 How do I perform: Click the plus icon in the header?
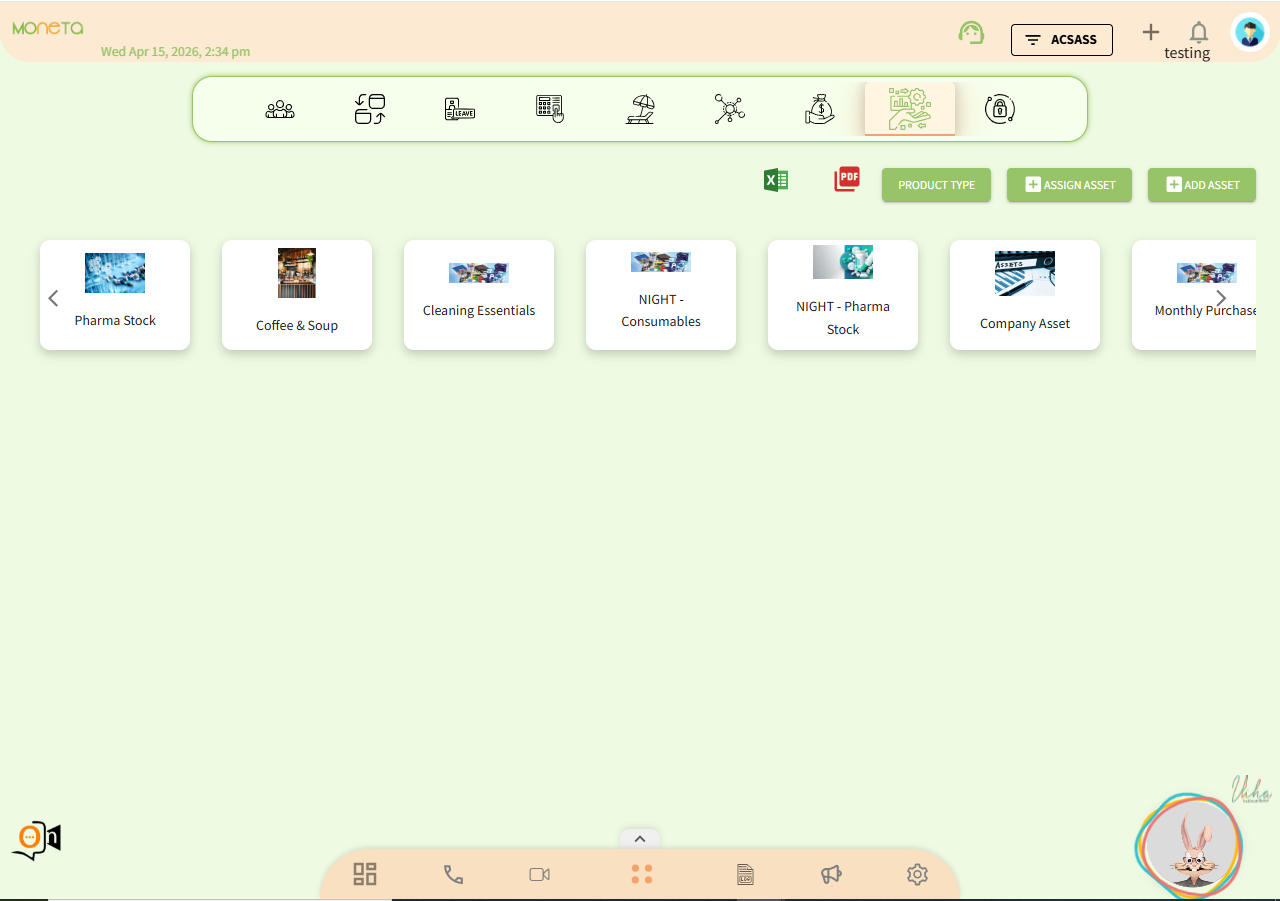click(x=1151, y=32)
